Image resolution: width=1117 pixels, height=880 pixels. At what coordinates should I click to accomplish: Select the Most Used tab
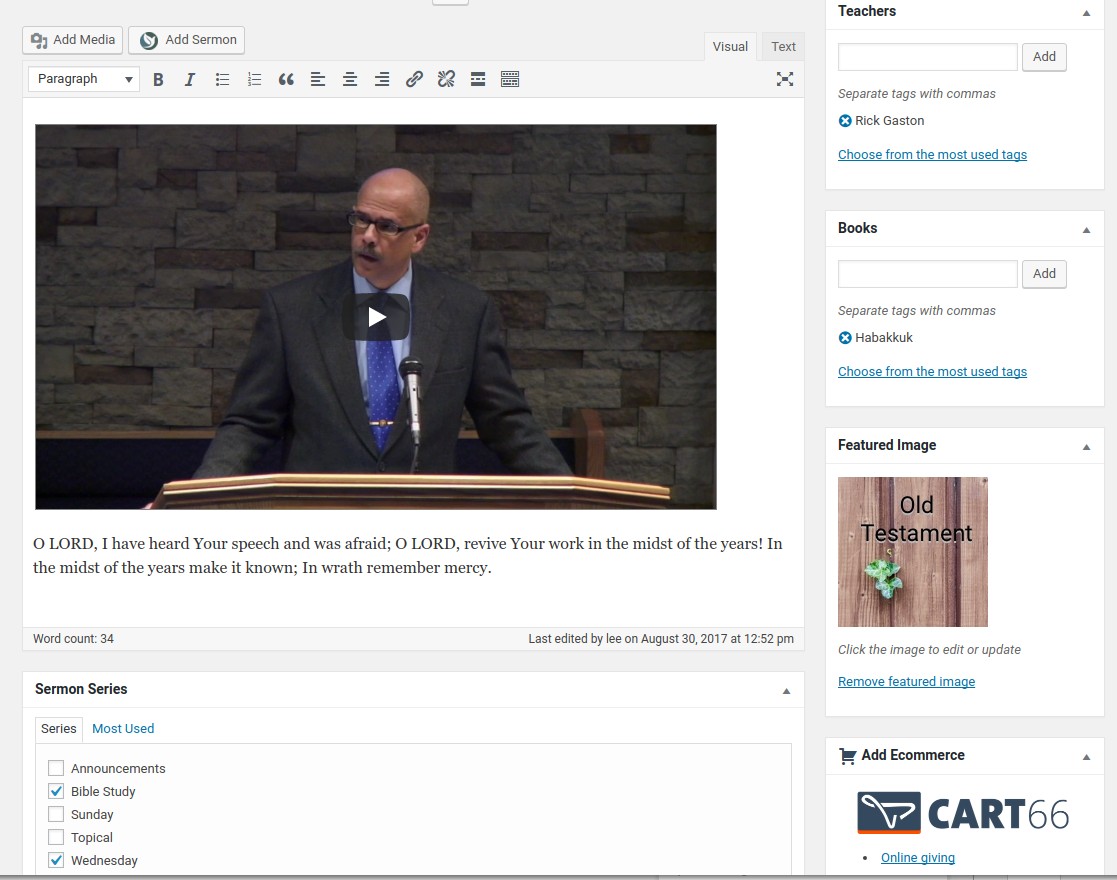tap(123, 729)
